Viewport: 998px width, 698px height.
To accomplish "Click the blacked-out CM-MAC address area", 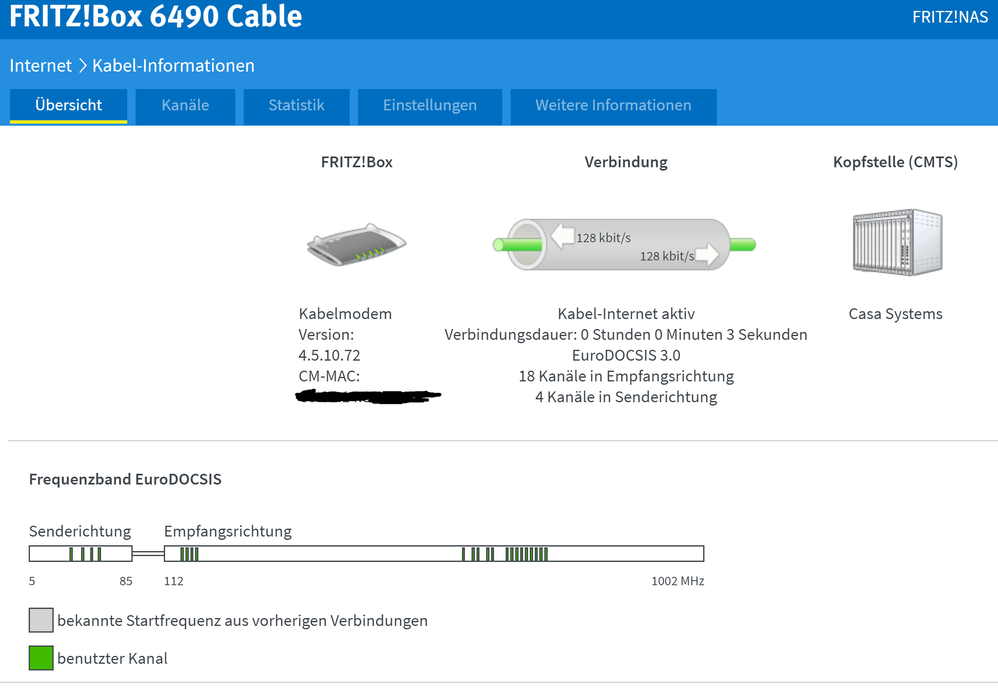I will (x=366, y=395).
